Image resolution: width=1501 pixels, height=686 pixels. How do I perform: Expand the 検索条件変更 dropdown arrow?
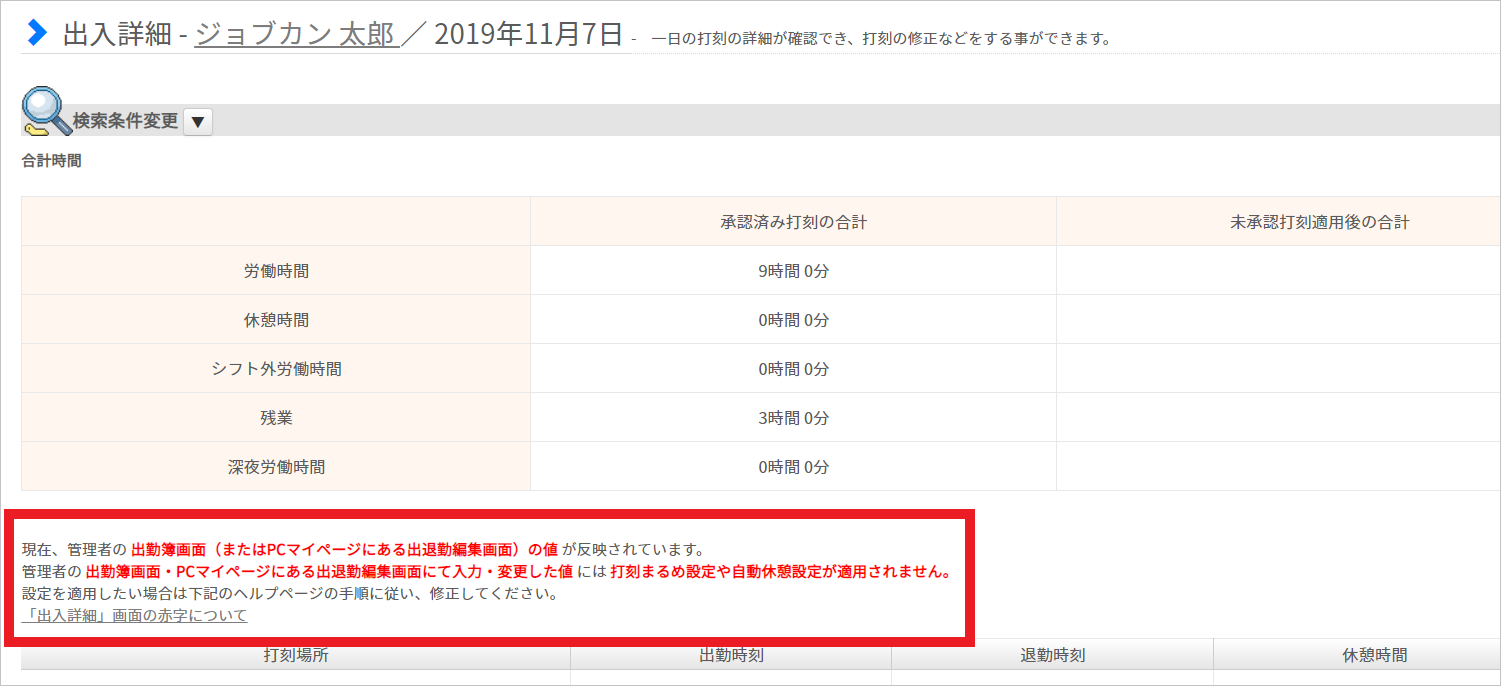point(197,122)
